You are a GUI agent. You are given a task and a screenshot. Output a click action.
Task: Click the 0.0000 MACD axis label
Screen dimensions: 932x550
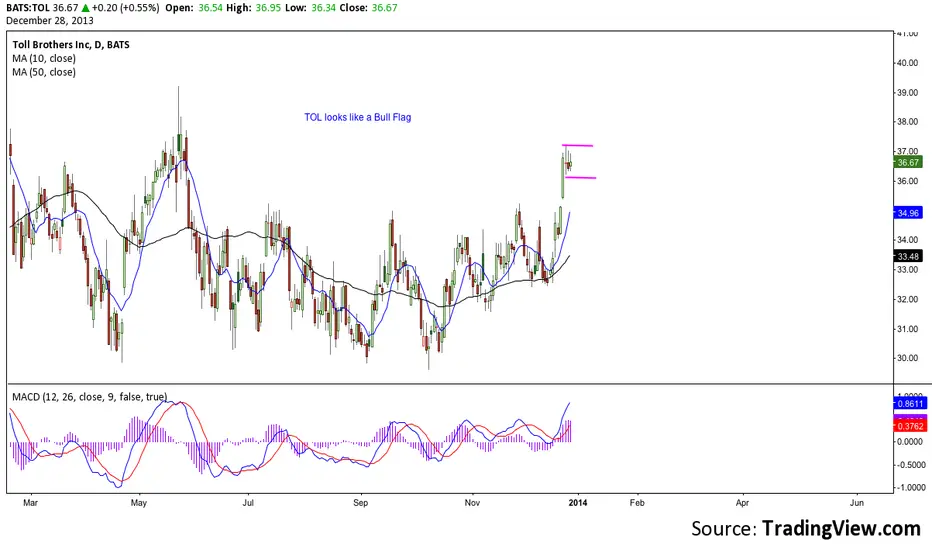[x=910, y=442]
